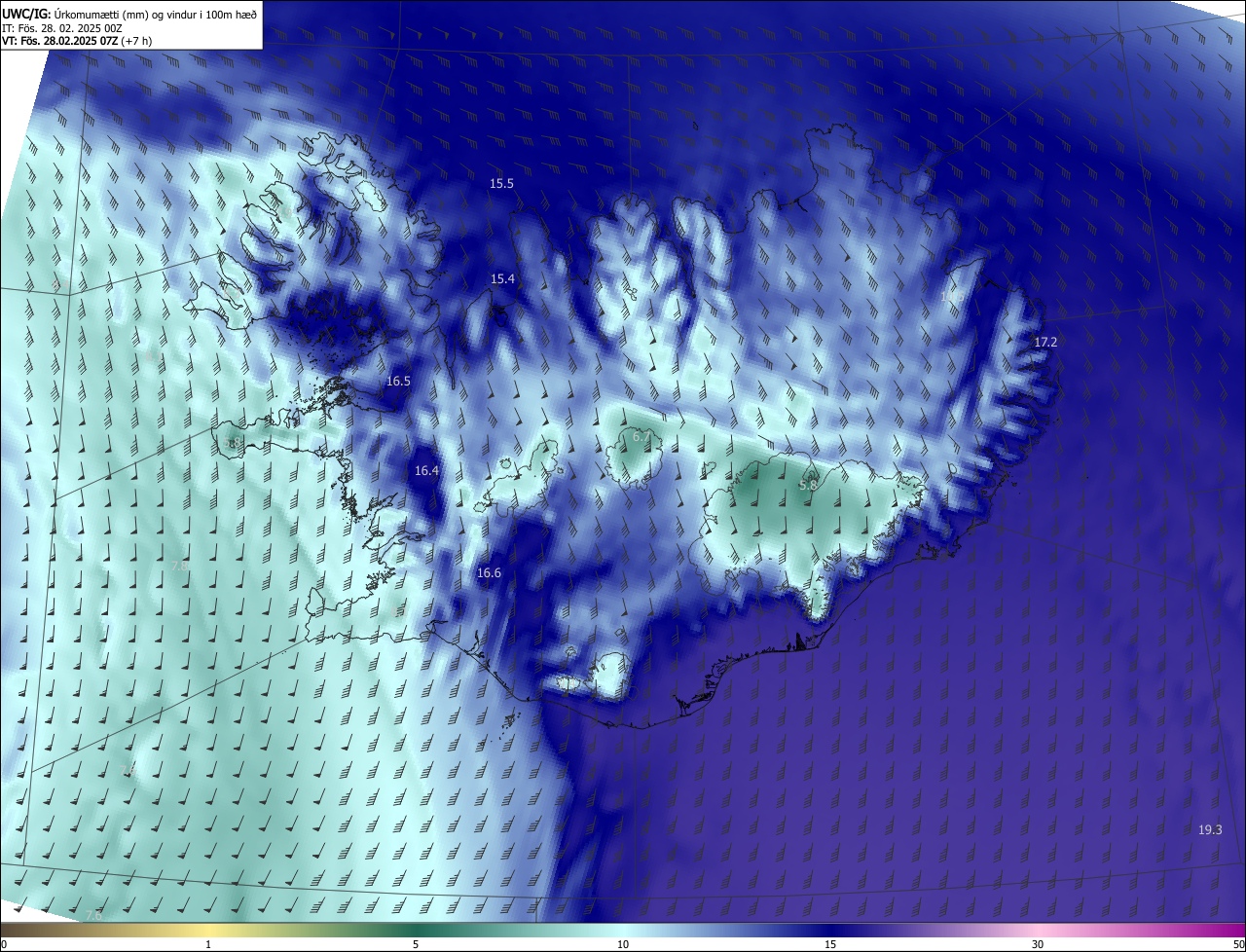Select the 16.4 value label
Image resolution: width=1246 pixels, height=952 pixels.
426,471
